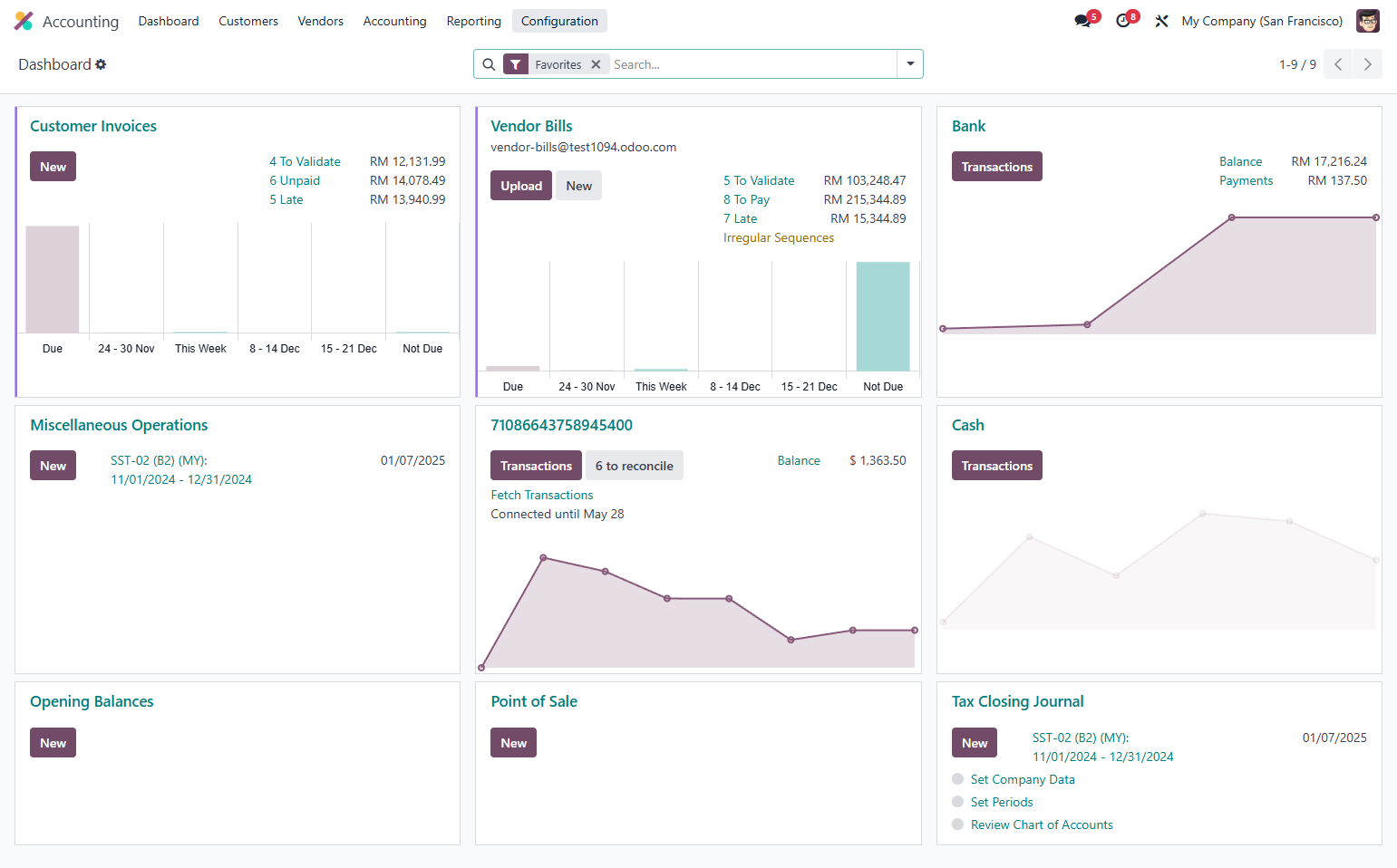
Task: Click in the Search input field
Action: tap(752, 64)
